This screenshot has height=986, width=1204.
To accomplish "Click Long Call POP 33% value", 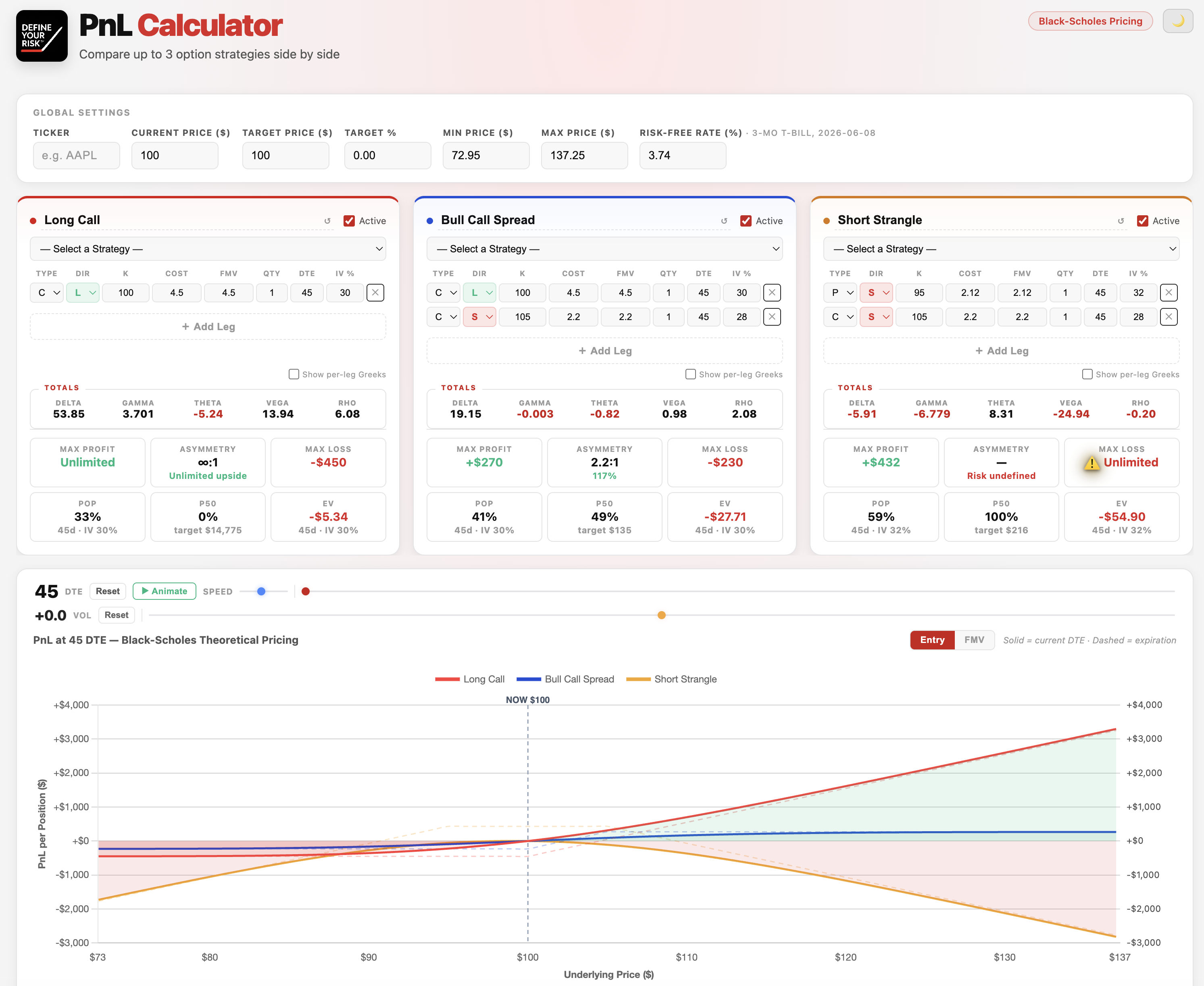I will pos(87,517).
